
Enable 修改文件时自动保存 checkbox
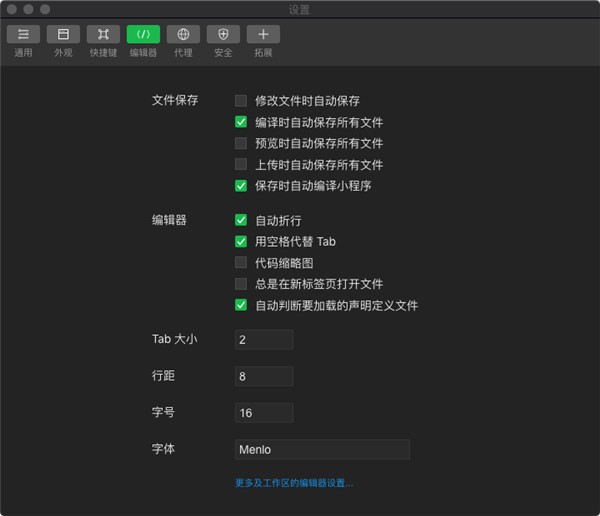tap(241, 101)
